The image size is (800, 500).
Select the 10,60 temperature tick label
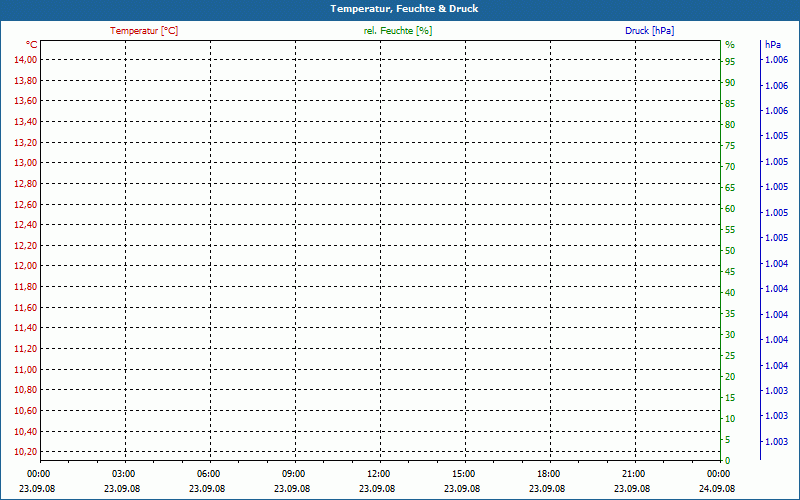(26, 411)
